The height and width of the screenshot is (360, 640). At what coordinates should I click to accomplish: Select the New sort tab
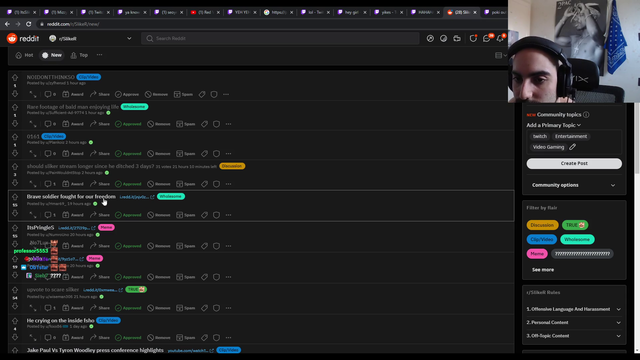tap(52, 55)
